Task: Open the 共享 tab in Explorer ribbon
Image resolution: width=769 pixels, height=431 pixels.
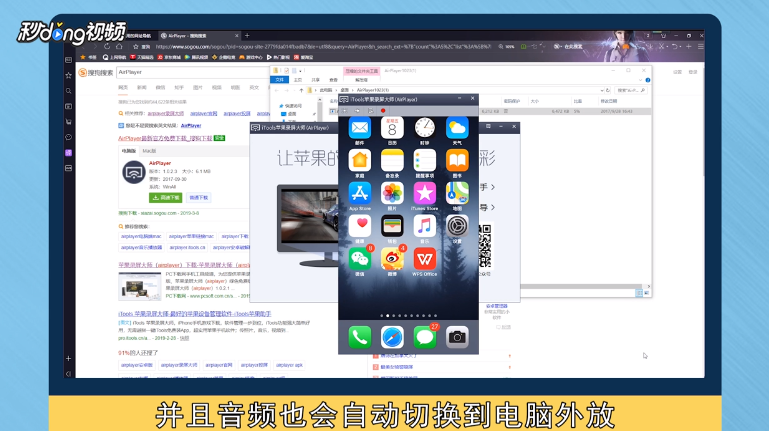Action: click(x=315, y=80)
